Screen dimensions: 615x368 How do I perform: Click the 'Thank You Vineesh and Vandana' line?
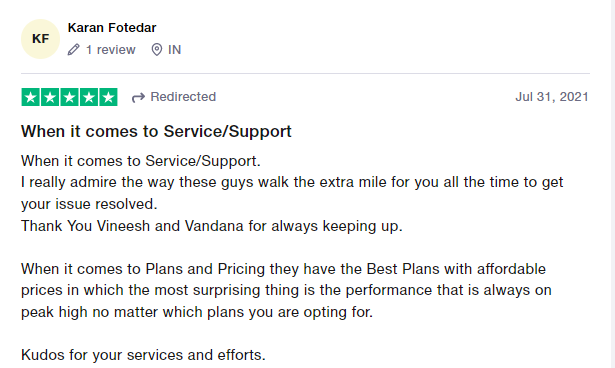211,226
